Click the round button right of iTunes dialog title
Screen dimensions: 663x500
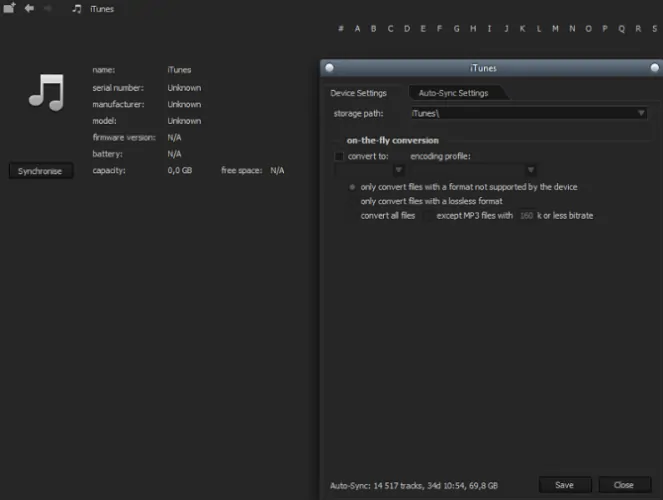[655, 68]
